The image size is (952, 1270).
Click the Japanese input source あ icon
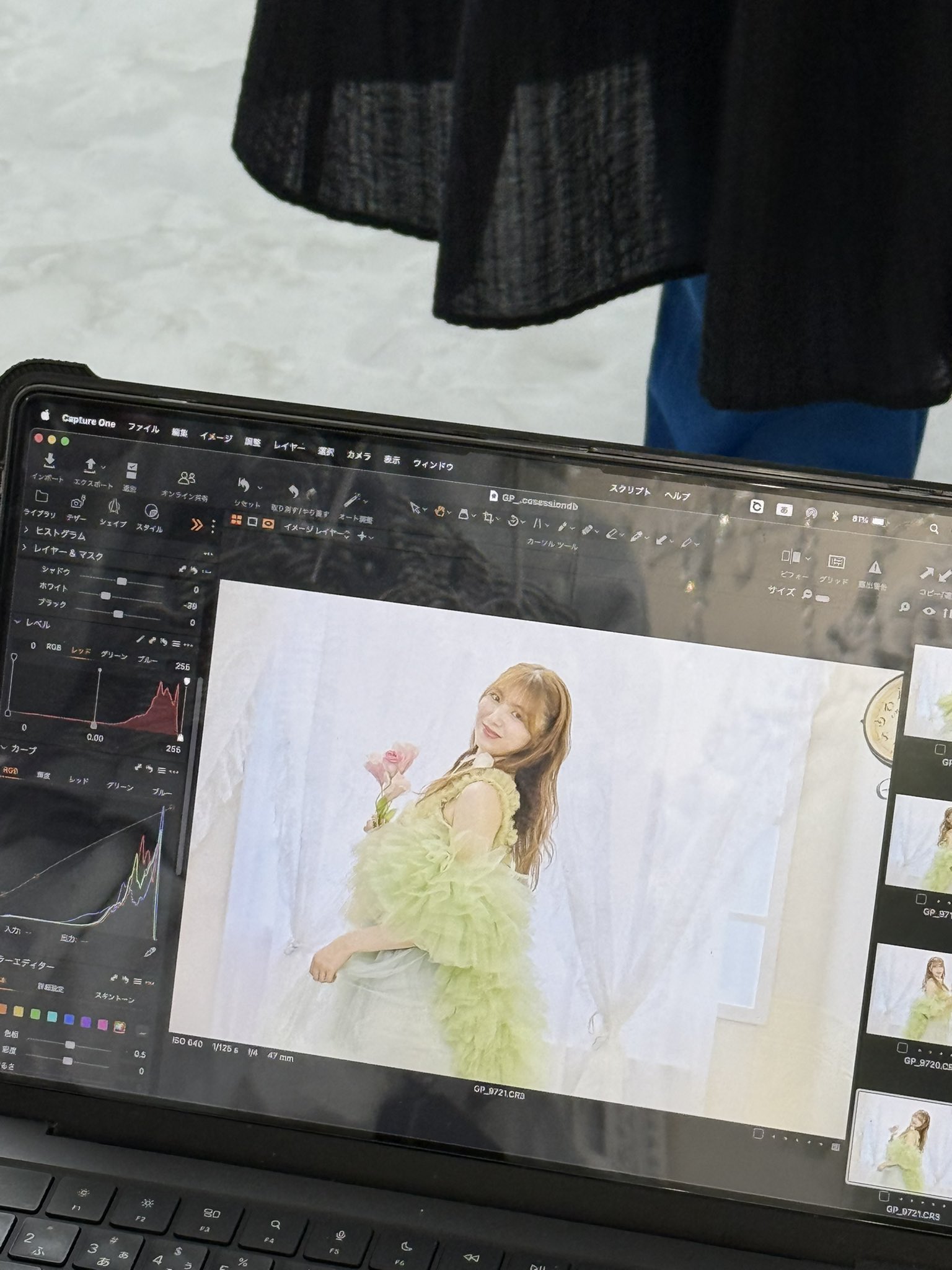784,510
